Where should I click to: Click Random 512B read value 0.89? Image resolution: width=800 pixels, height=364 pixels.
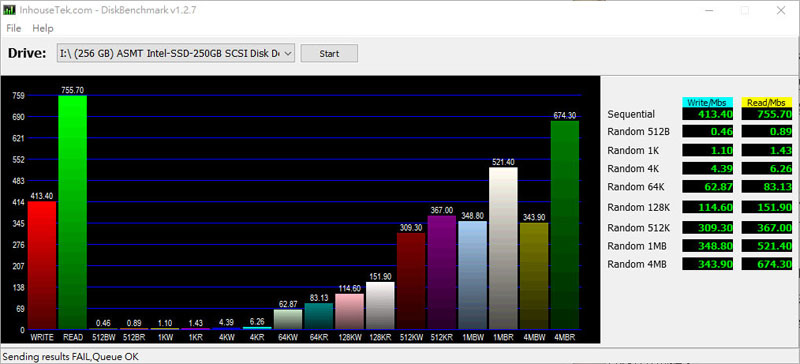point(766,132)
